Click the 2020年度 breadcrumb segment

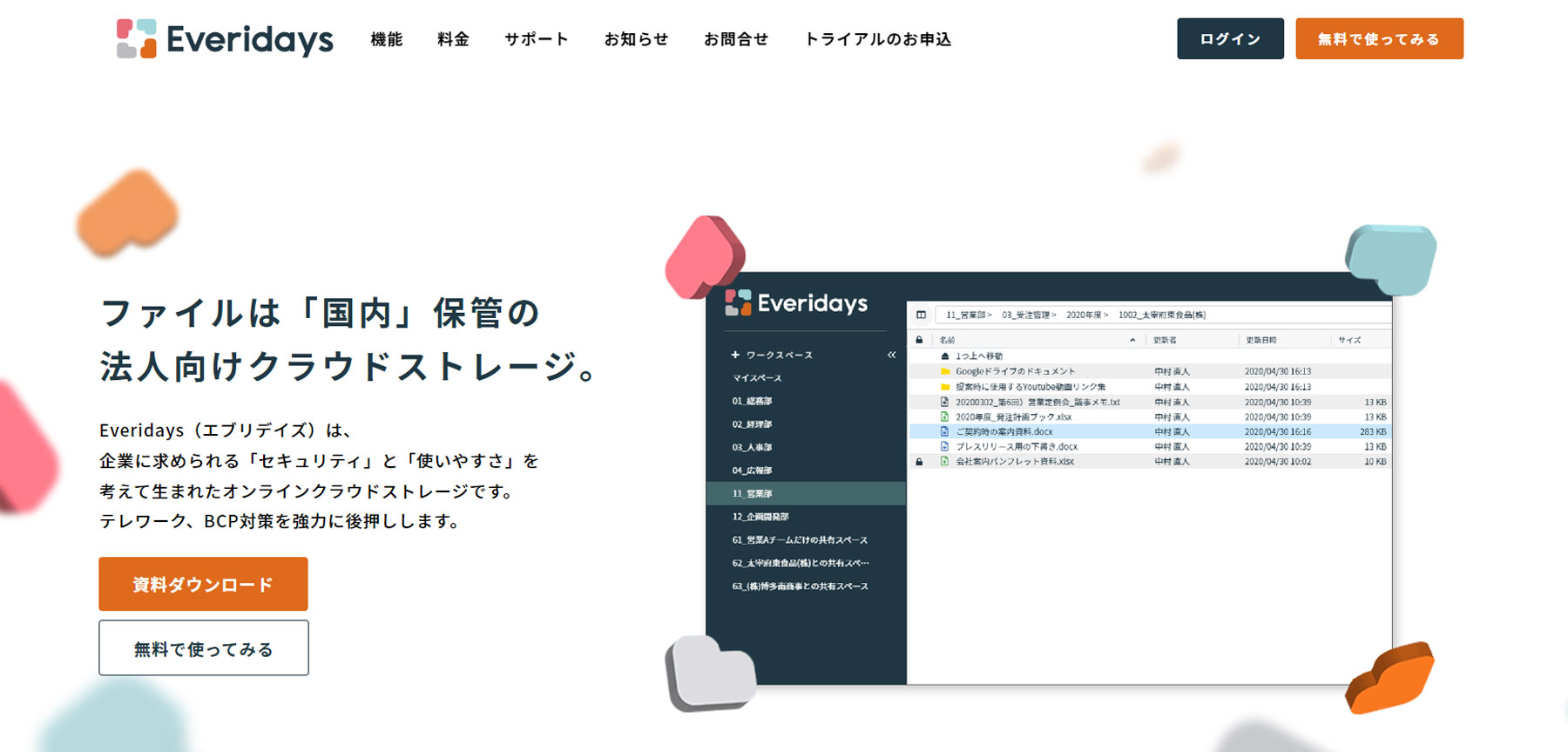[1085, 315]
